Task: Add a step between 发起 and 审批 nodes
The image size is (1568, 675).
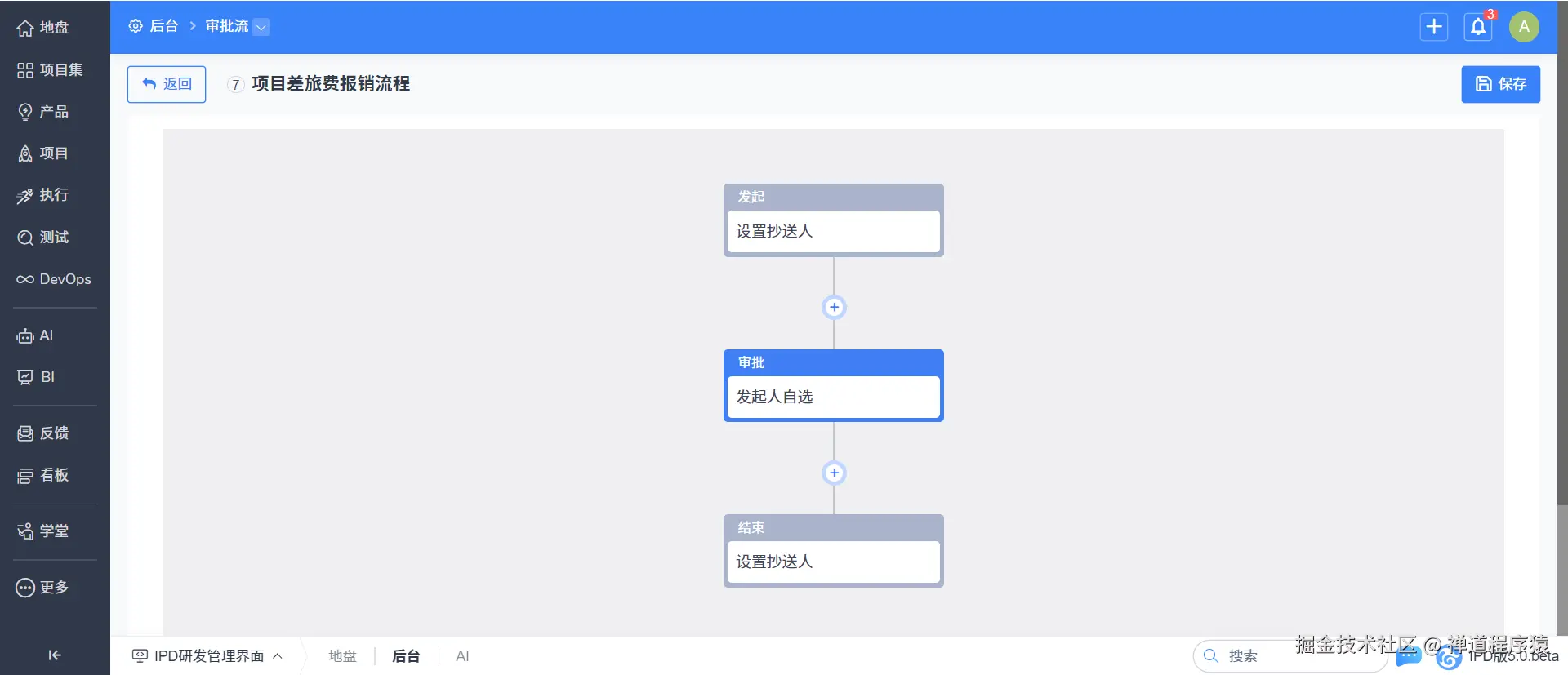Action: (834, 307)
